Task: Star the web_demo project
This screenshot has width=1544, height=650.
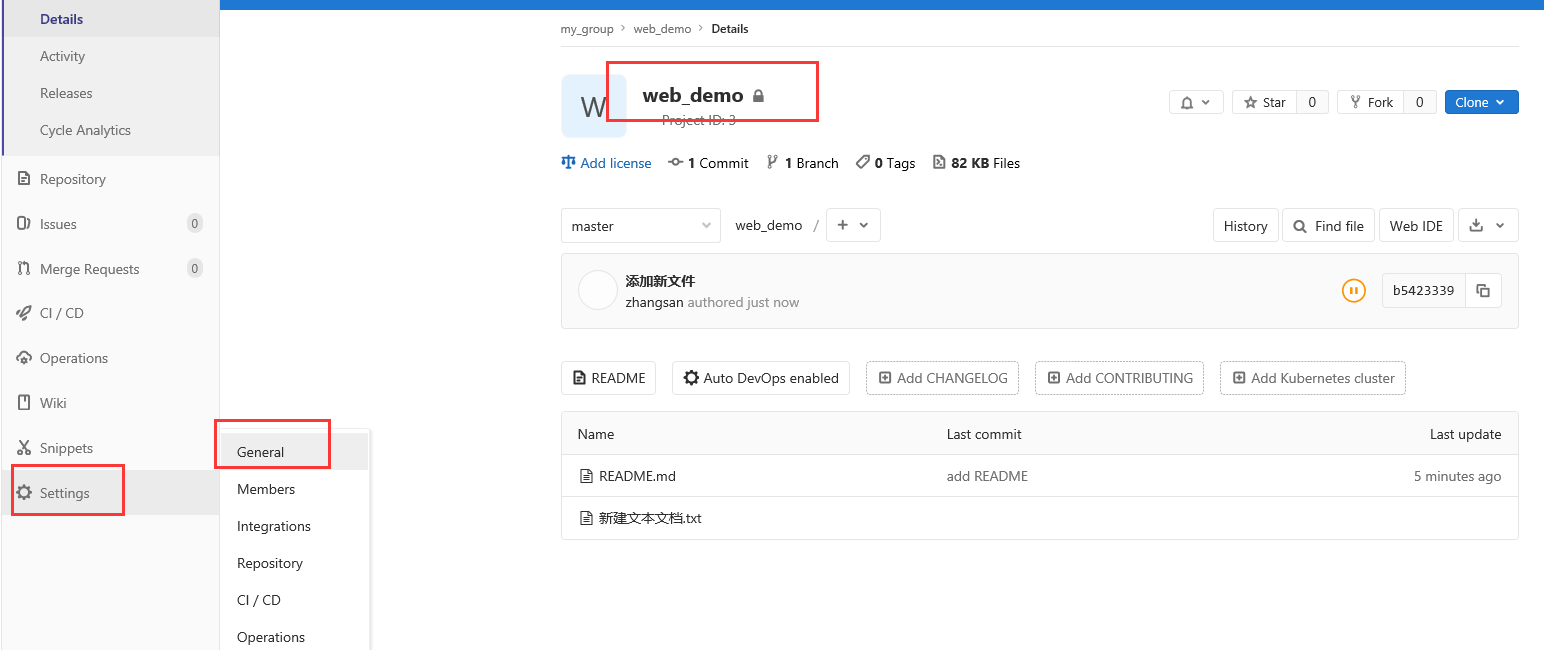Action: coord(1264,102)
